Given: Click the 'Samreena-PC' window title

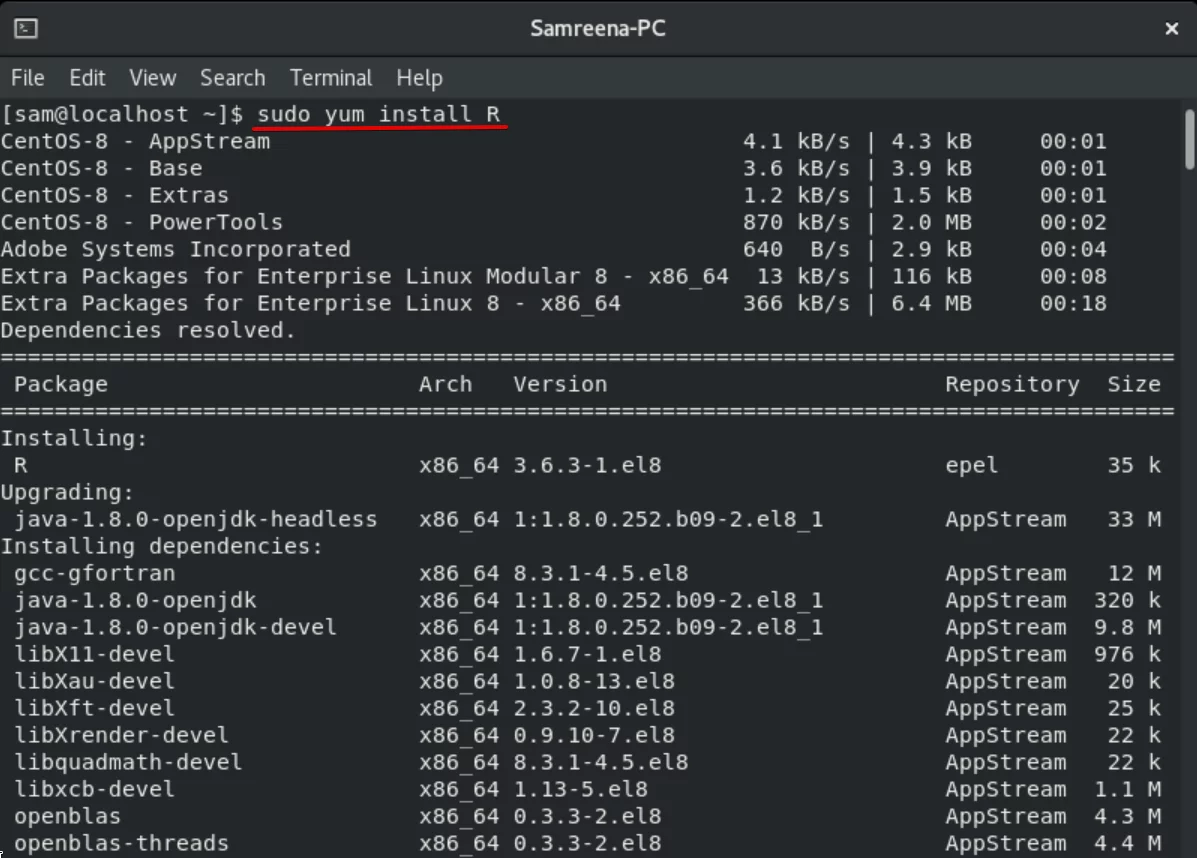Looking at the screenshot, I should (598, 28).
